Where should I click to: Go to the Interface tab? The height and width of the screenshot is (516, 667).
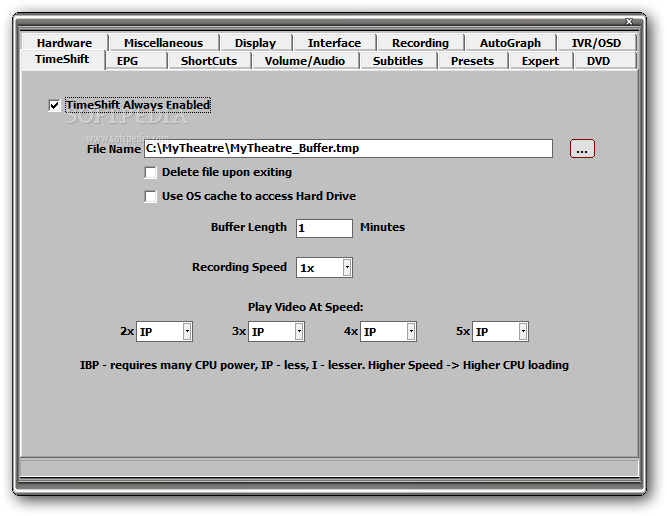[334, 43]
